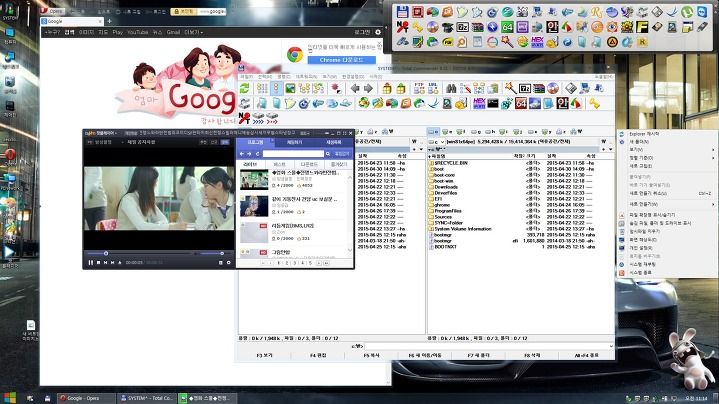Click the search input in media player browser
The image size is (719, 404).
(x=293, y=154)
